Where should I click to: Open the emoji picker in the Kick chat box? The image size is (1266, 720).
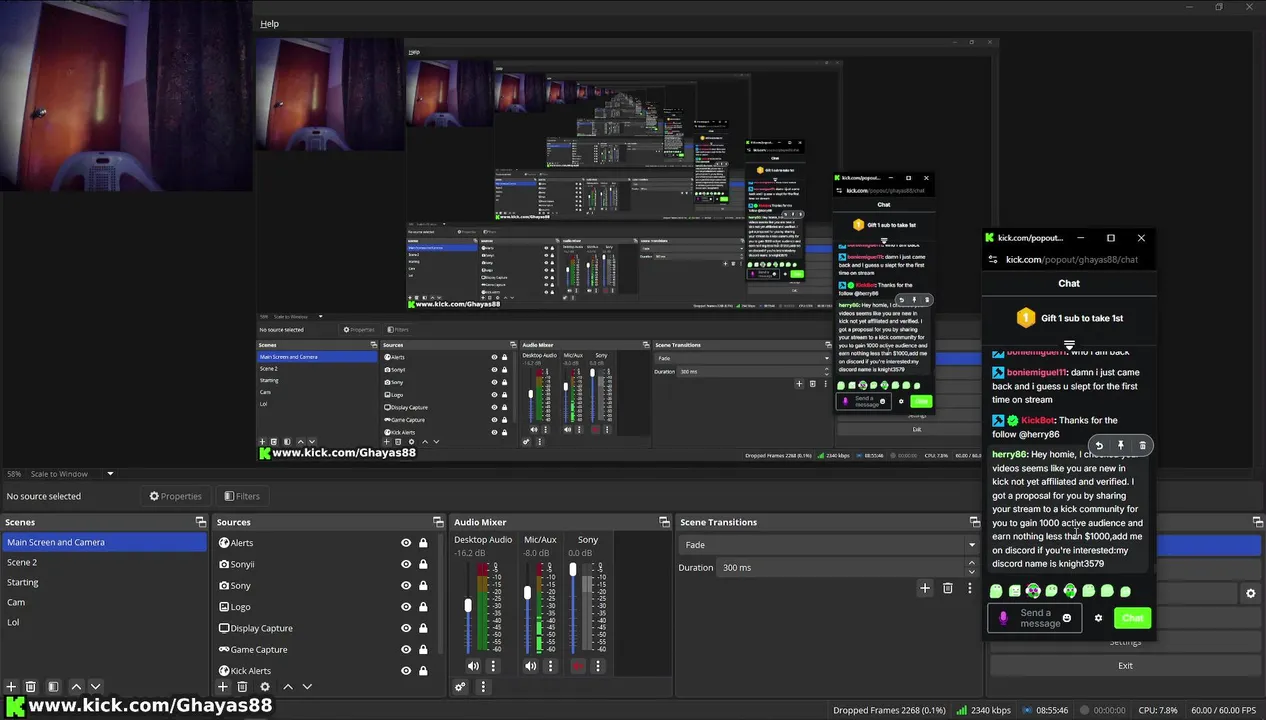click(1067, 618)
